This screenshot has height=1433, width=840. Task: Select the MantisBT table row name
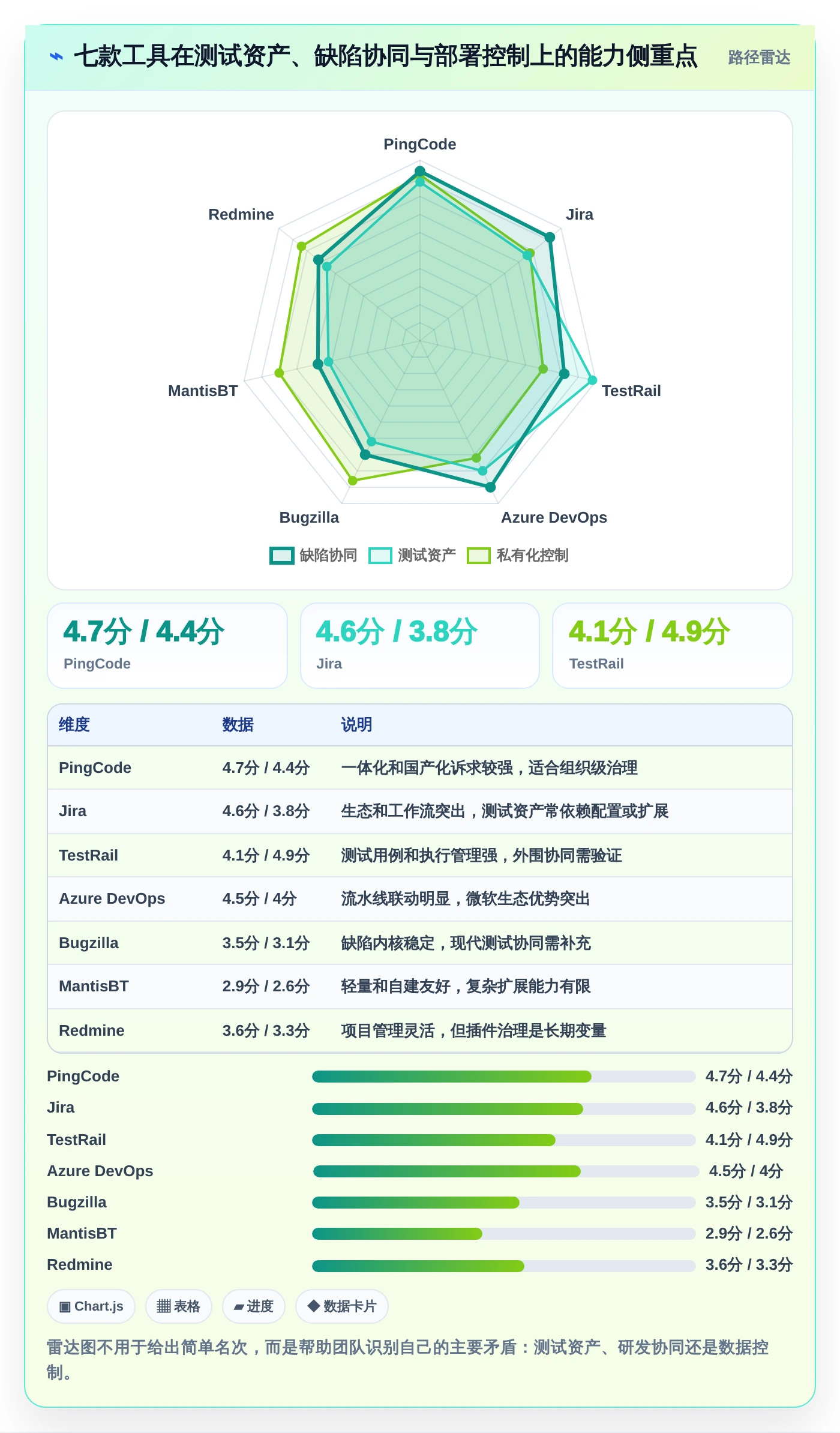[94, 986]
